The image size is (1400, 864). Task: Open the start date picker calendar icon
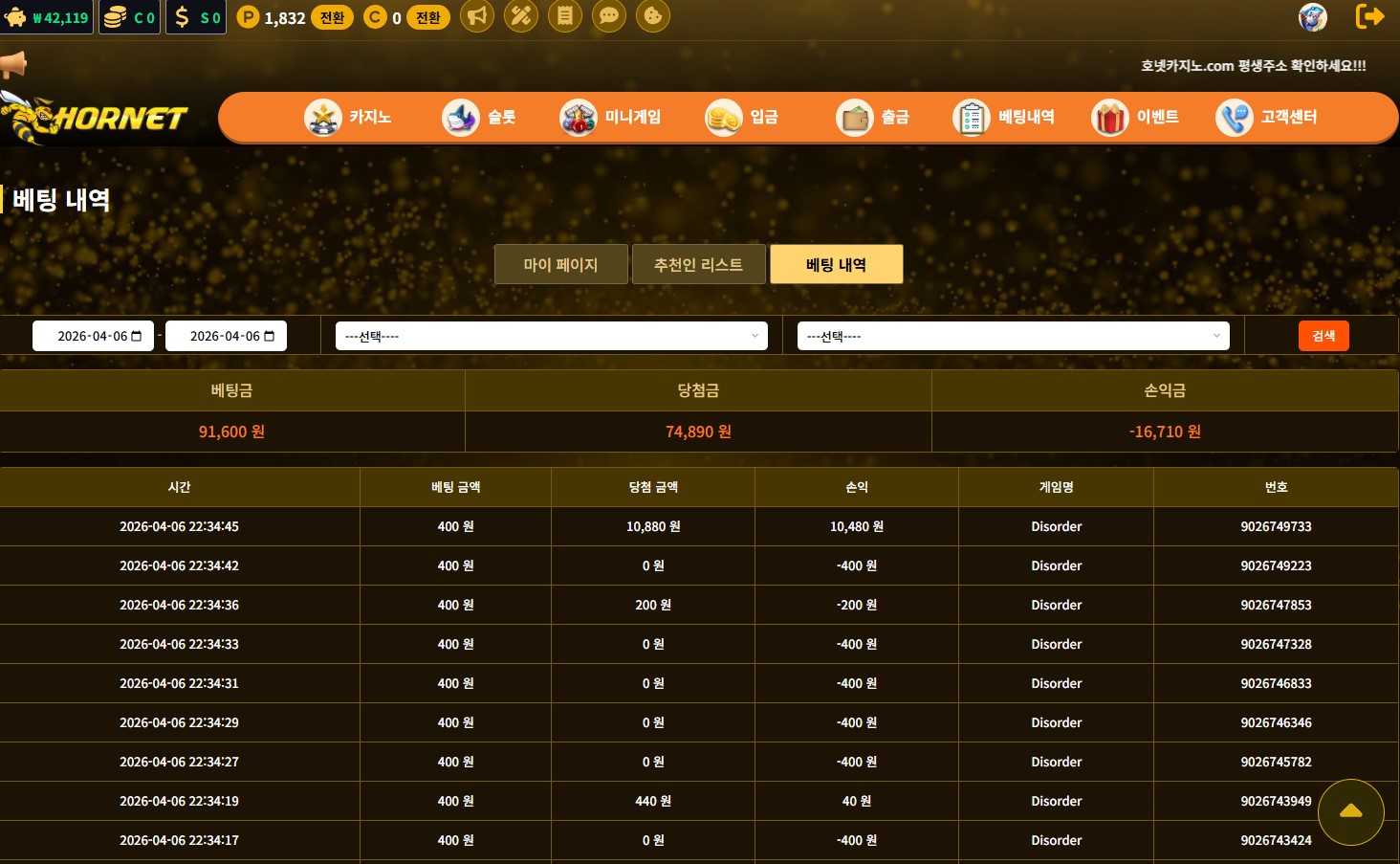click(x=136, y=336)
